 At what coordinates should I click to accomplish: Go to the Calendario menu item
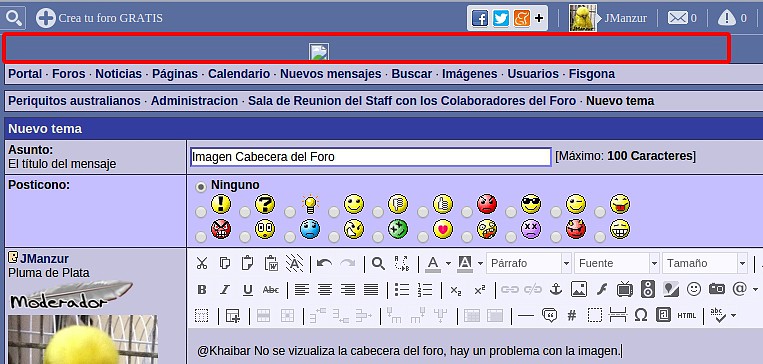pyautogui.click(x=239, y=74)
